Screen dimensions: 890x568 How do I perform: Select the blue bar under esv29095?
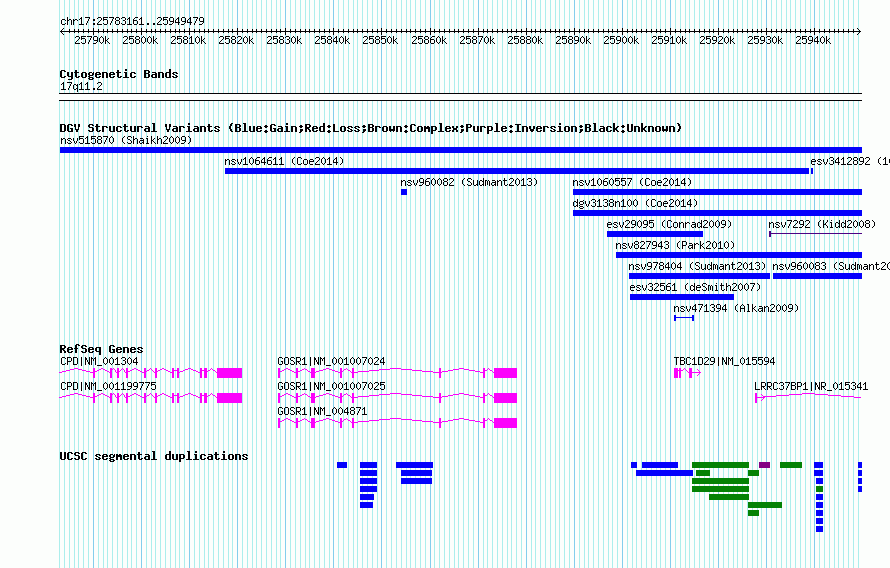[x=655, y=234]
